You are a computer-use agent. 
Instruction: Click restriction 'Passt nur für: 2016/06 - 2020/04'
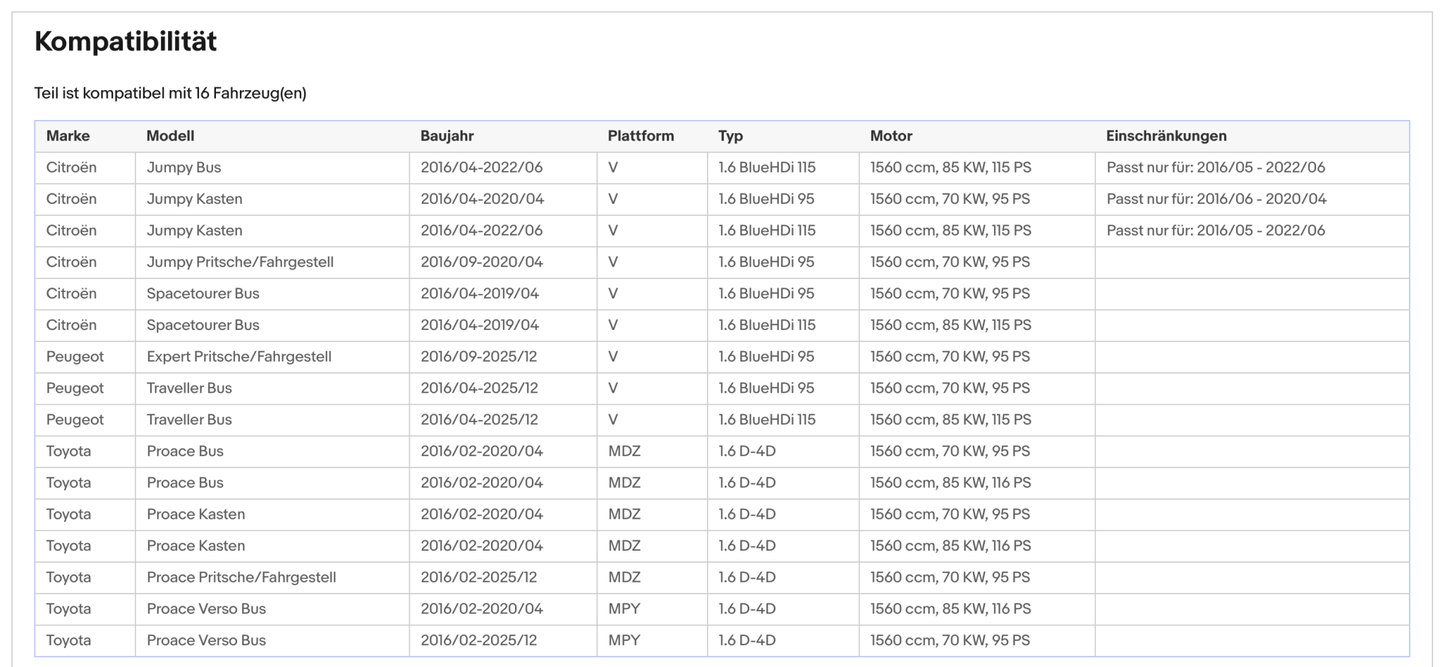[1216, 199]
